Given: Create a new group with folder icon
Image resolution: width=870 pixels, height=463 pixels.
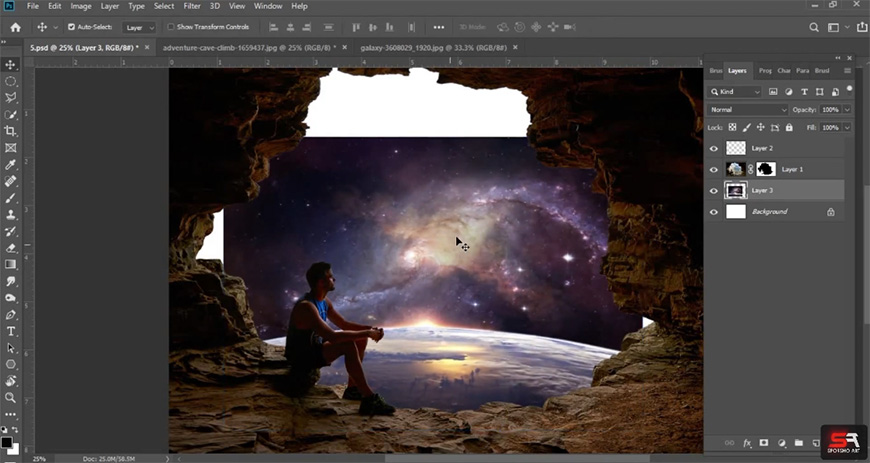Looking at the screenshot, I should pos(798,442).
